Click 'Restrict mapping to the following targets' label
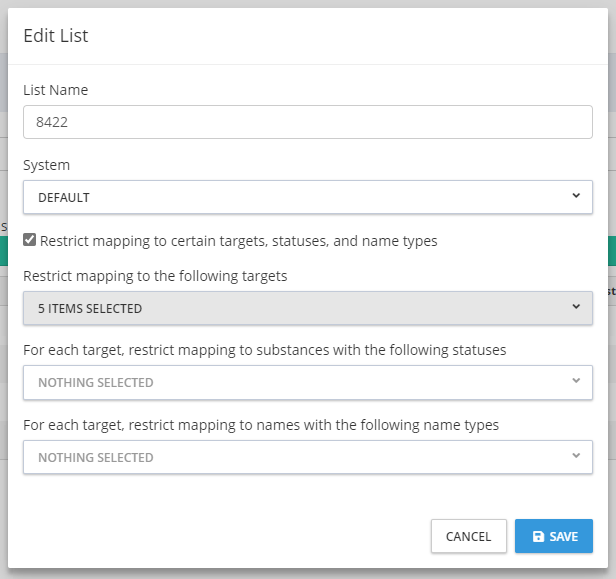This screenshot has height=579, width=616. [x=155, y=276]
